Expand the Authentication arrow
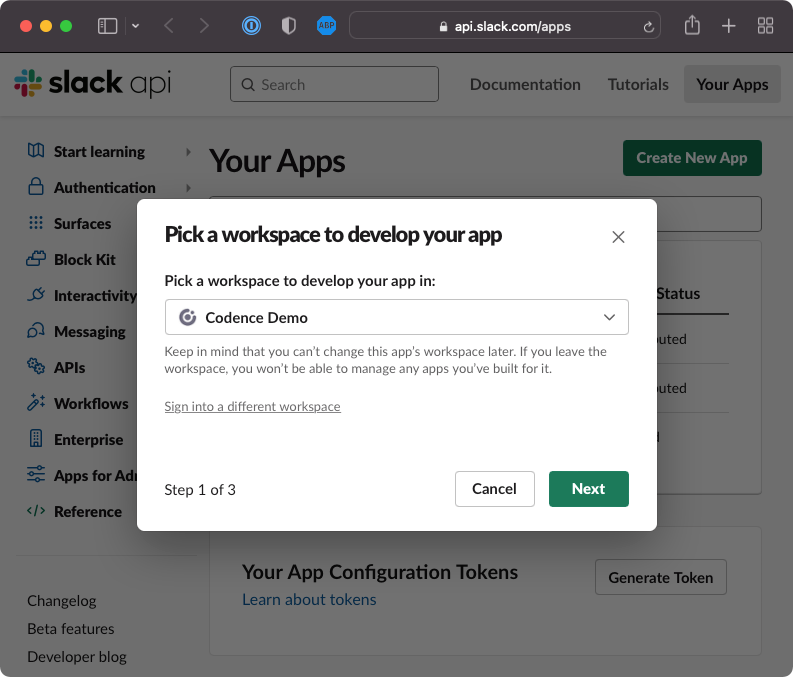 pos(188,188)
